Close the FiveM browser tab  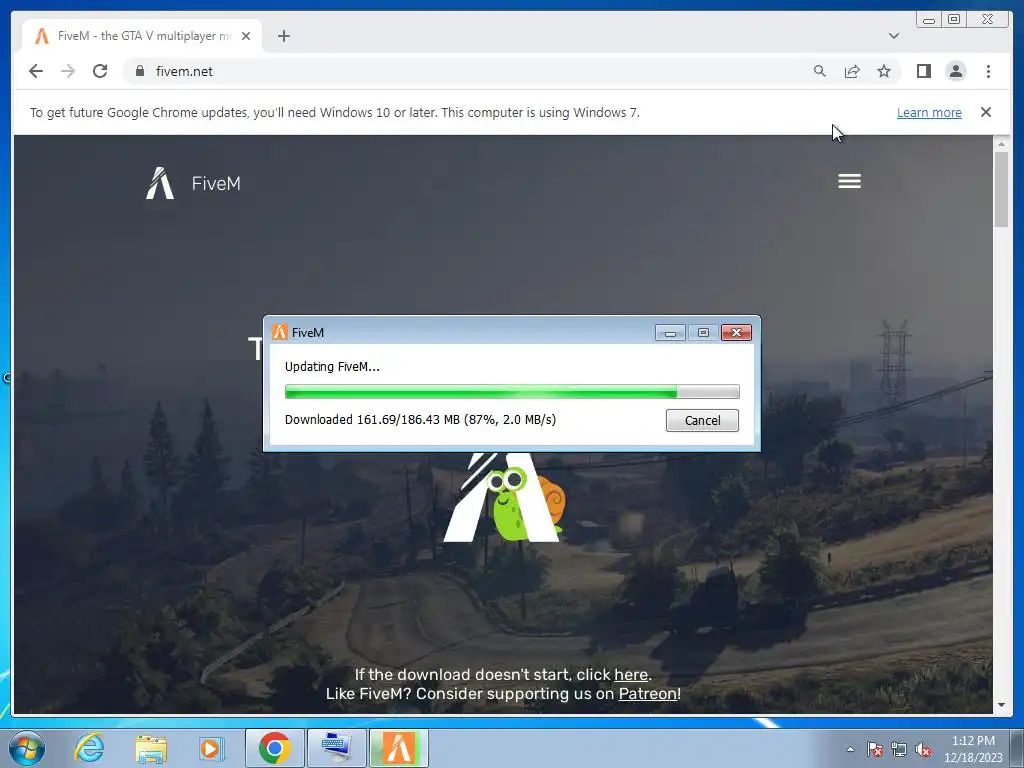pos(246,36)
